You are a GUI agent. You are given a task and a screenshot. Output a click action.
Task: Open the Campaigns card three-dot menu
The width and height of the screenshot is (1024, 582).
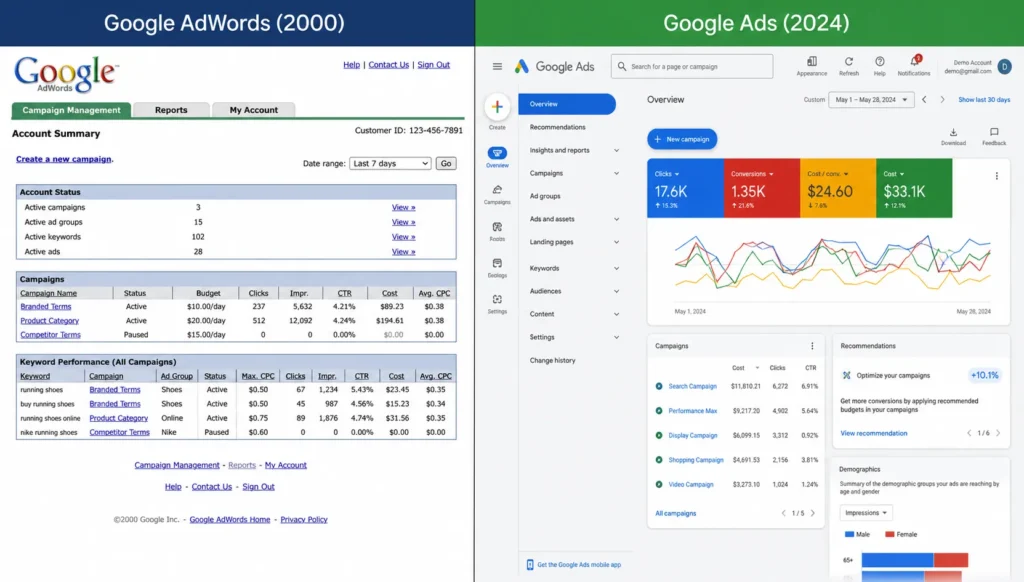point(812,346)
